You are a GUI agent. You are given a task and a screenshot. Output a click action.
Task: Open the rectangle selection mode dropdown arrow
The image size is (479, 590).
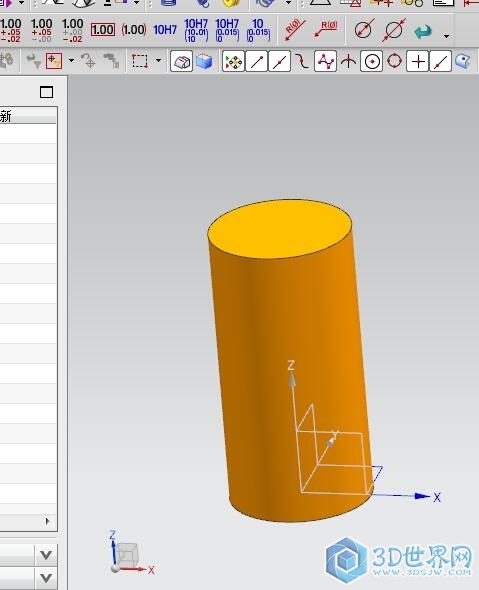[158, 61]
